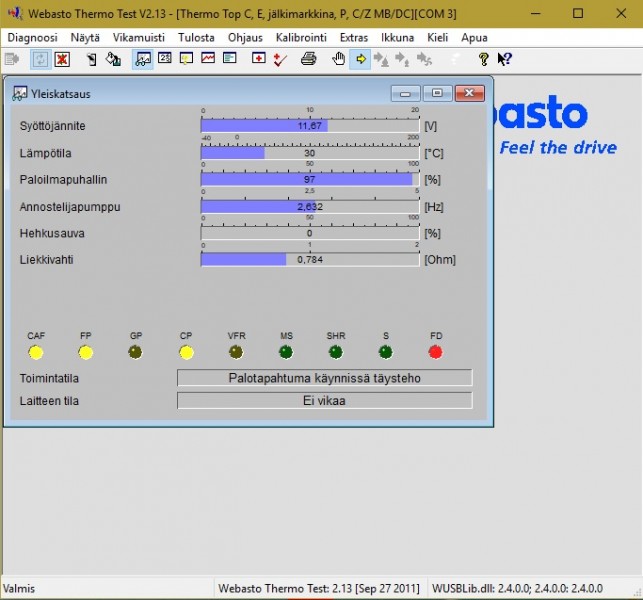The height and width of the screenshot is (600, 643).
Task: Select the hand tool icon
Action: click(x=339, y=59)
